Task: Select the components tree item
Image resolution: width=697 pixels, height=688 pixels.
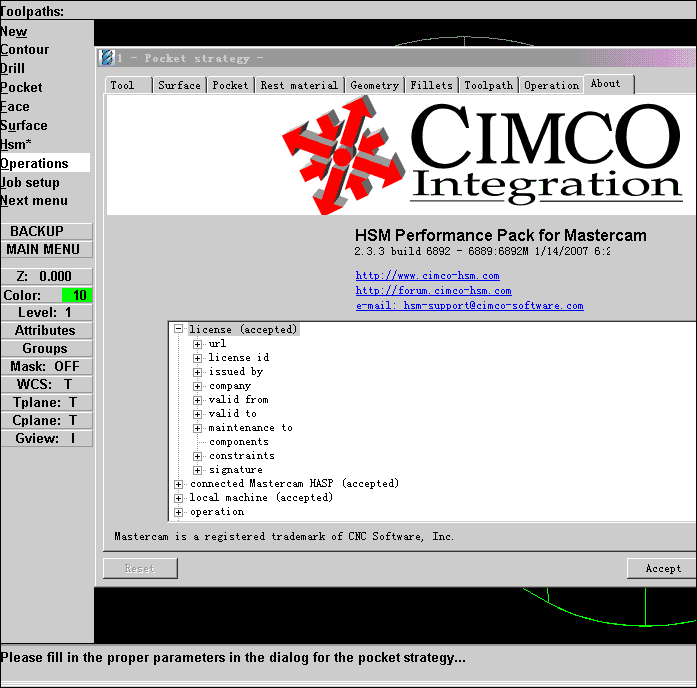Action: [x=239, y=442]
